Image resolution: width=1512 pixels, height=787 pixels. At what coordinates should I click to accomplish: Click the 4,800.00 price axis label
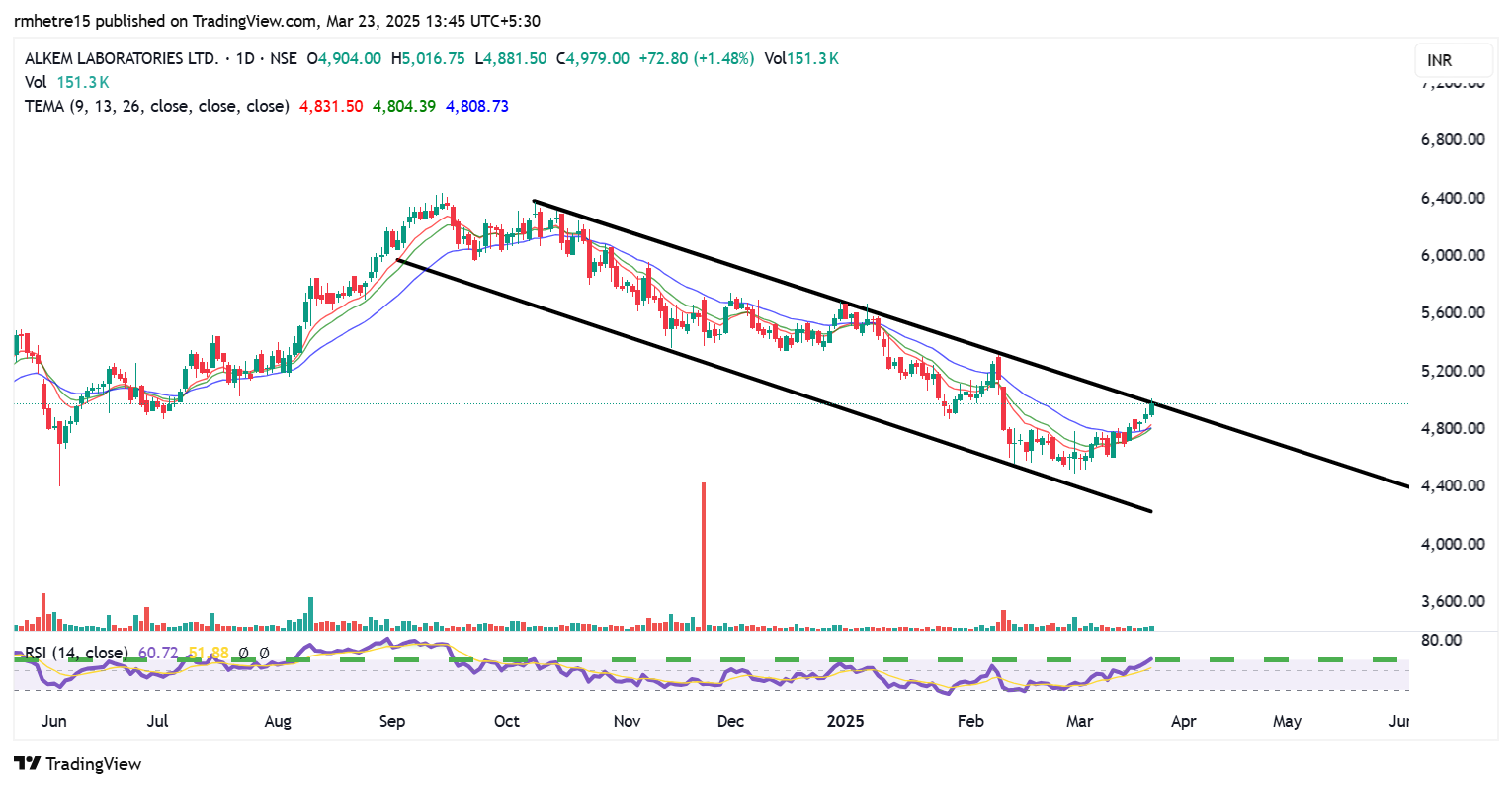click(1453, 428)
